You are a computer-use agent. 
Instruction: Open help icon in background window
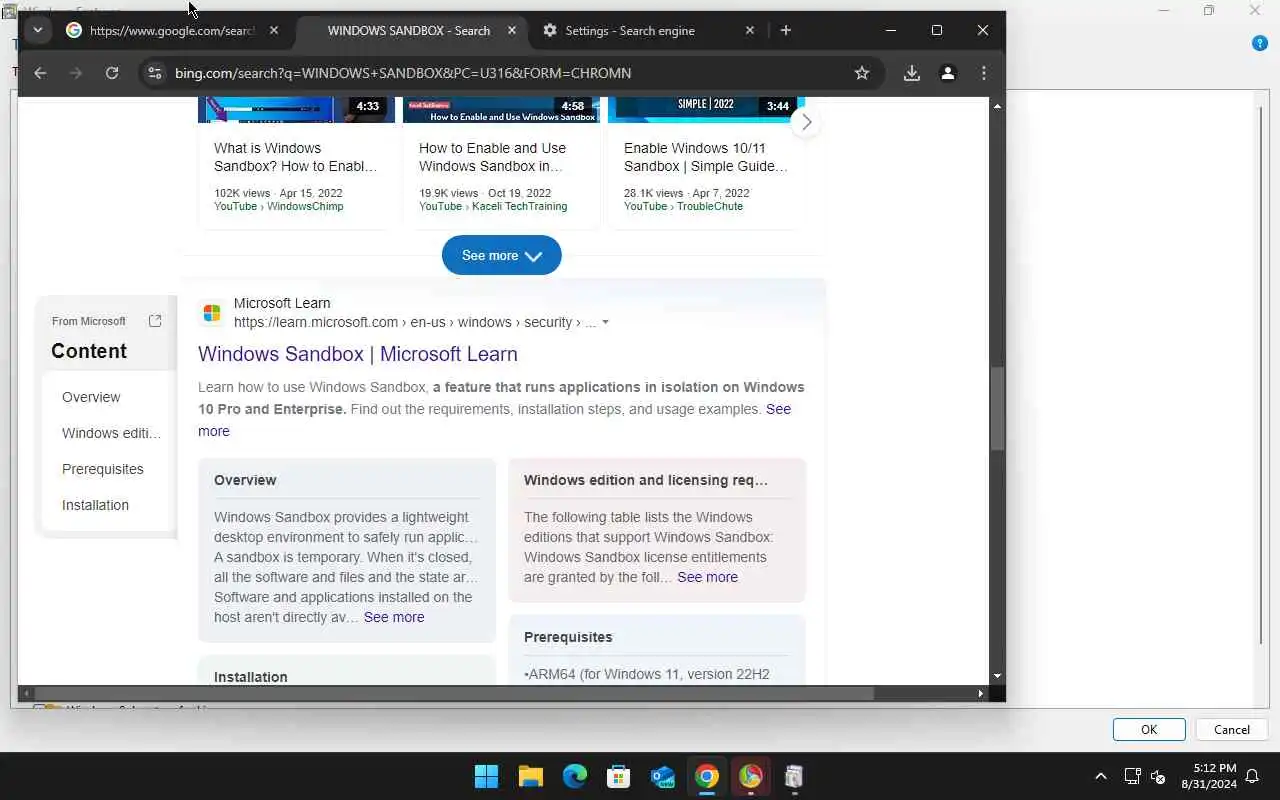1260,43
